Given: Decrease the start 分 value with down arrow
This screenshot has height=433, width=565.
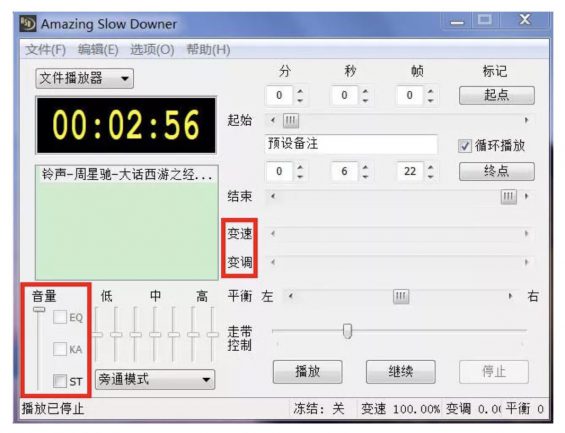Looking at the screenshot, I should [300, 101].
